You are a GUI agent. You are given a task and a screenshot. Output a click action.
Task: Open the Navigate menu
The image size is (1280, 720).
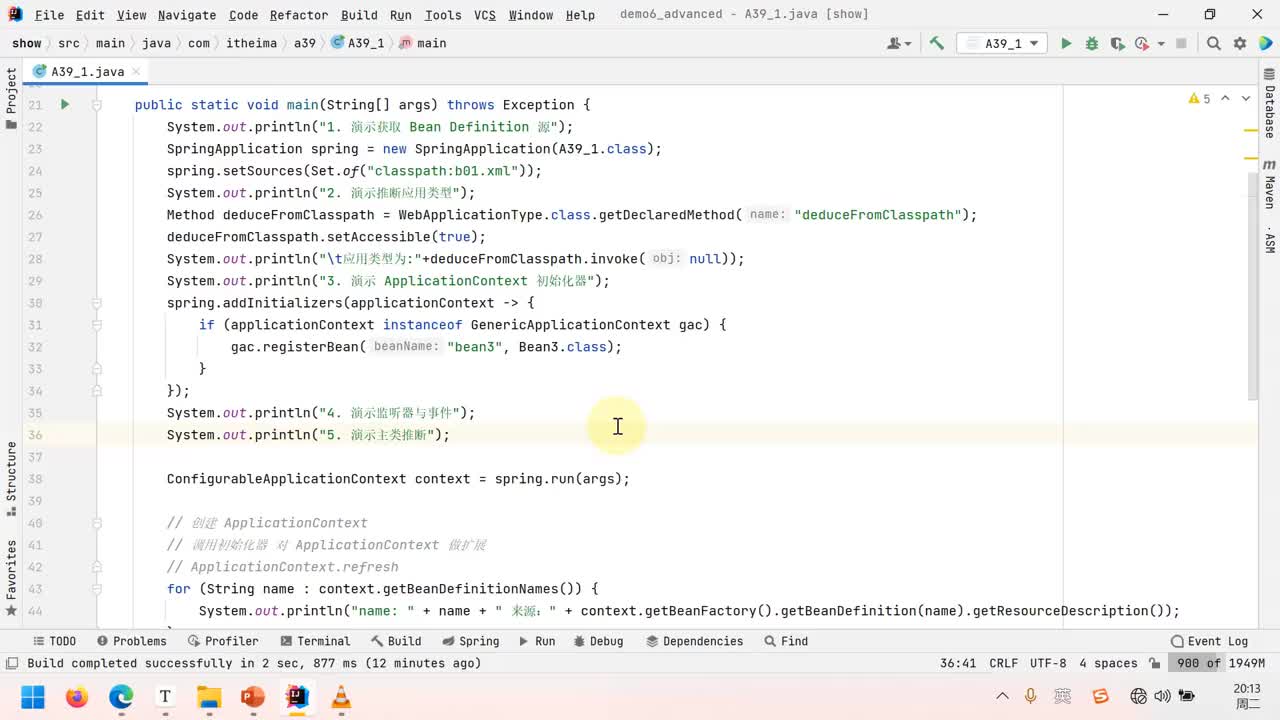pyautogui.click(x=187, y=15)
